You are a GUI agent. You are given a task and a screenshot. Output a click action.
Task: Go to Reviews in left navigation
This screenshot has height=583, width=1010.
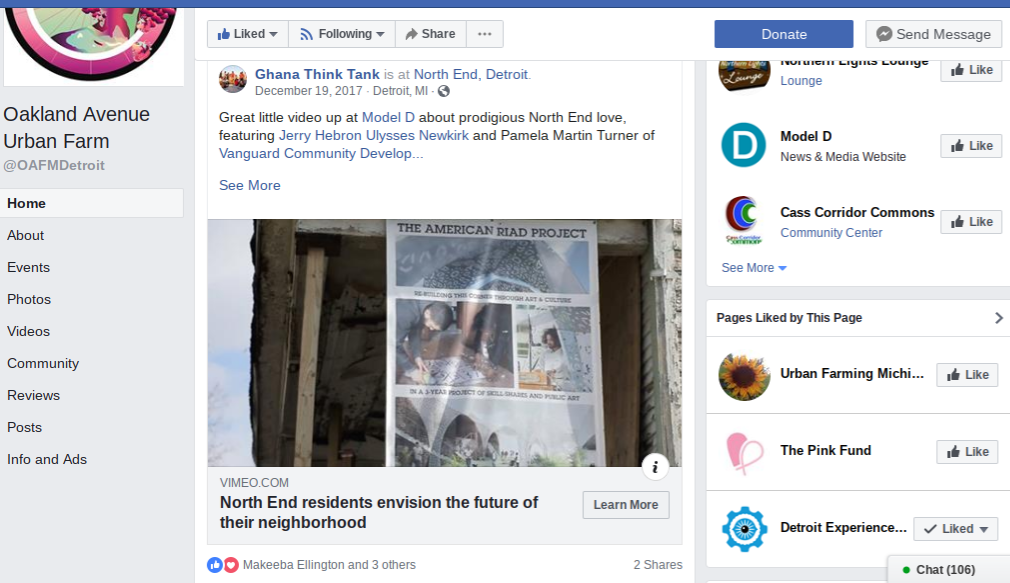click(x=33, y=395)
